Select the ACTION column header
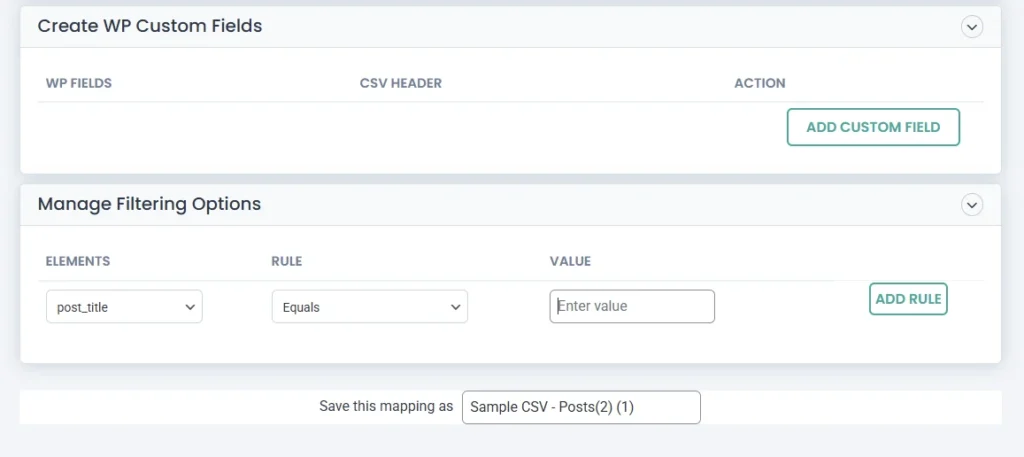This screenshot has height=457, width=1024. point(759,83)
